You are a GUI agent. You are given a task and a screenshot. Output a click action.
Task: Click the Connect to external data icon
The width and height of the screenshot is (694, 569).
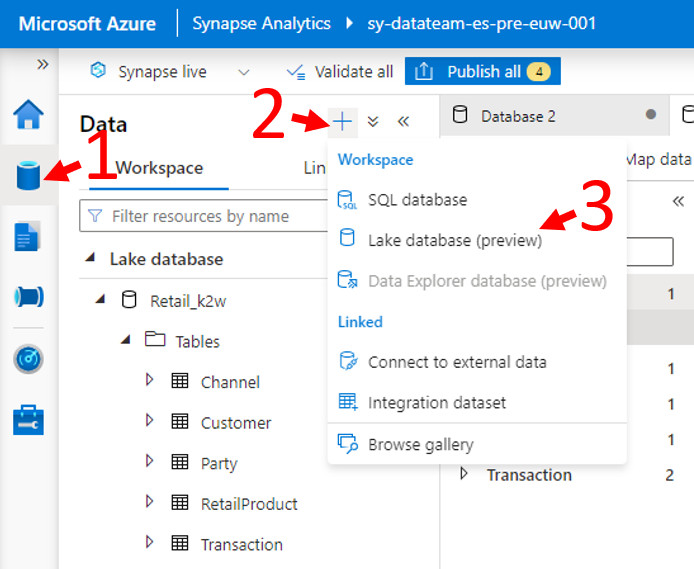pos(348,361)
